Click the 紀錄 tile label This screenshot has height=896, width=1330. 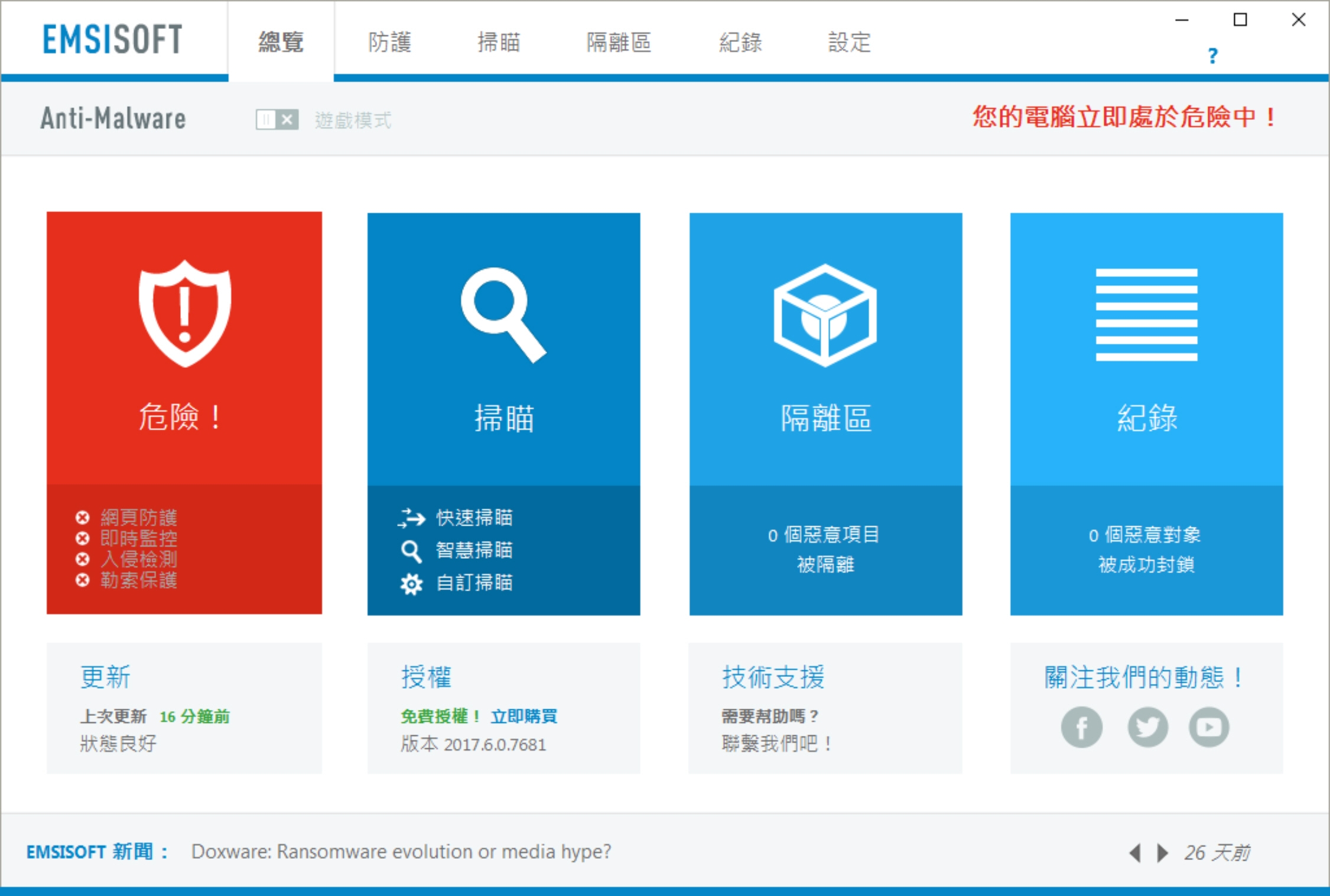[1147, 418]
